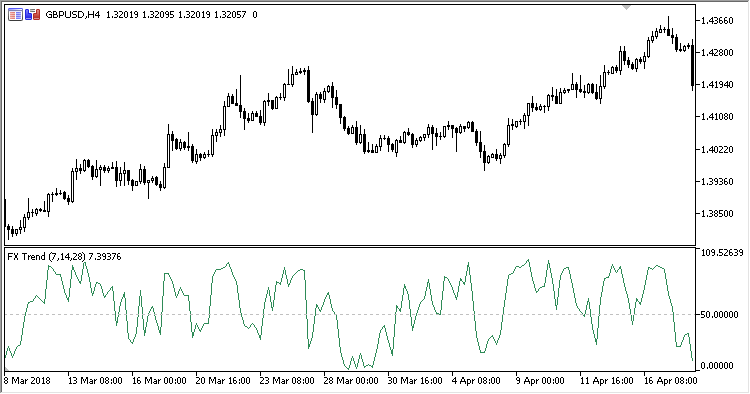Click the GBPUSD,H4 symbol title
750x394 pixels.
73,15
